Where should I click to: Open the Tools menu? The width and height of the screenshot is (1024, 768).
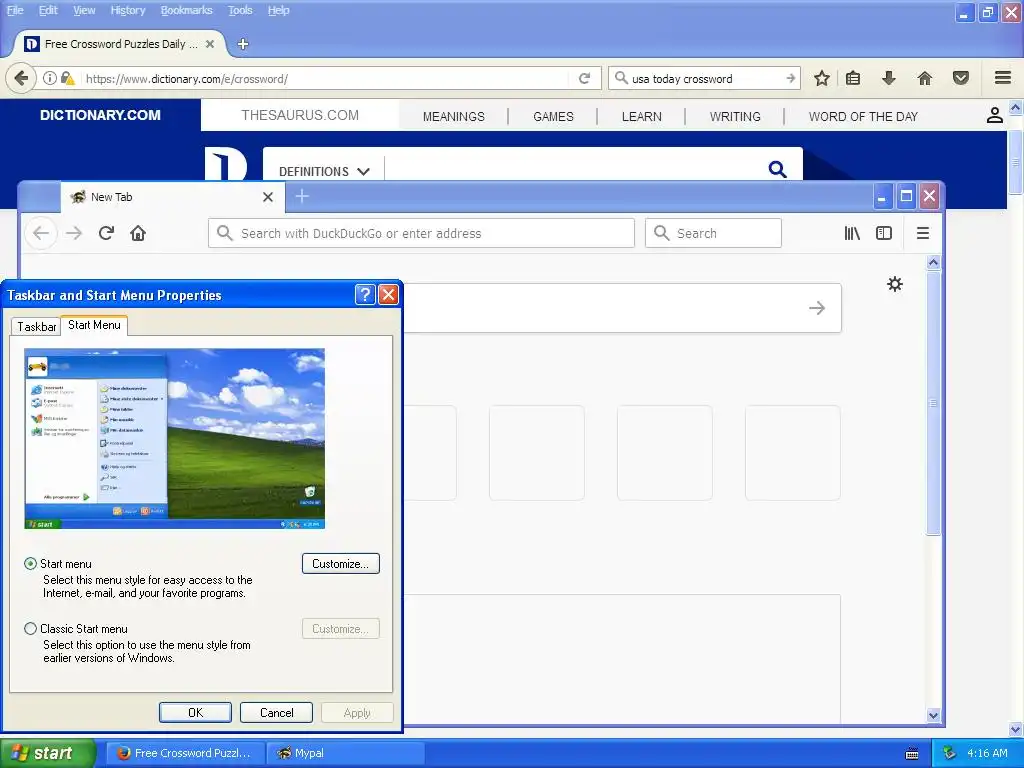tap(240, 10)
